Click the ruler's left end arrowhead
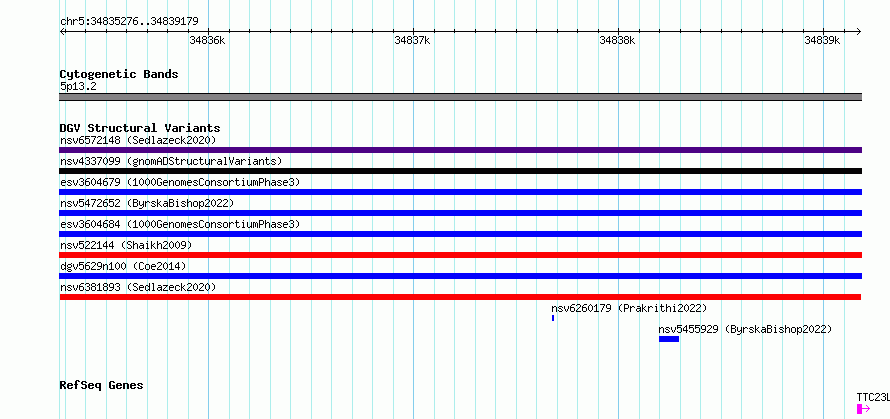 coord(62,31)
